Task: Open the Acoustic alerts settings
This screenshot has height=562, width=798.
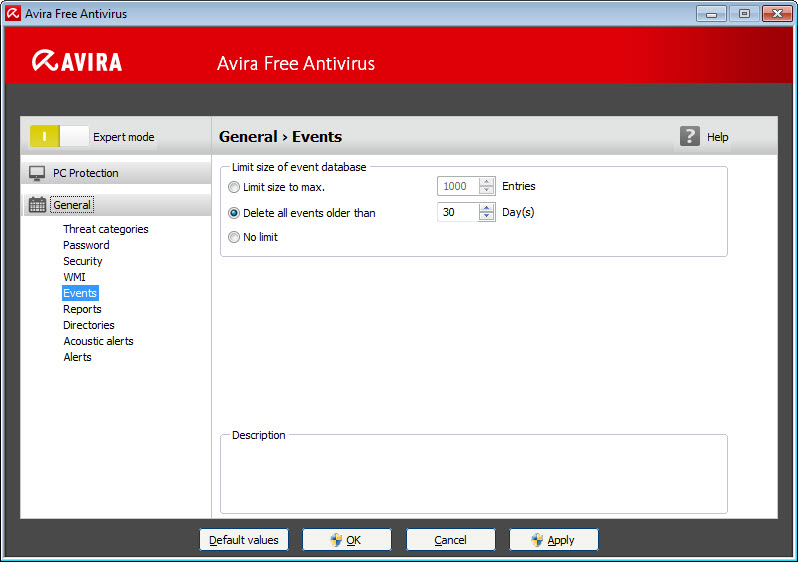Action: click(x=98, y=341)
